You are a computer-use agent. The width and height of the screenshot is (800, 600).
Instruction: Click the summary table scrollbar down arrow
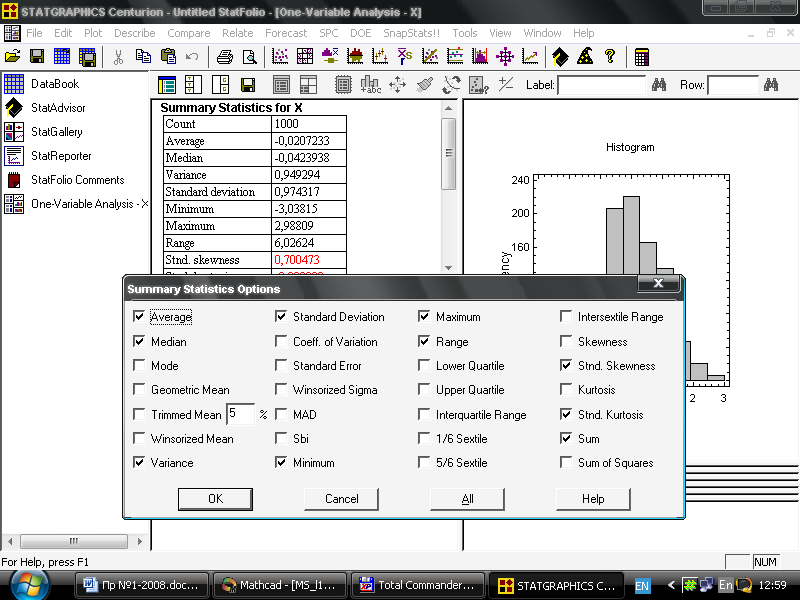coord(448,267)
